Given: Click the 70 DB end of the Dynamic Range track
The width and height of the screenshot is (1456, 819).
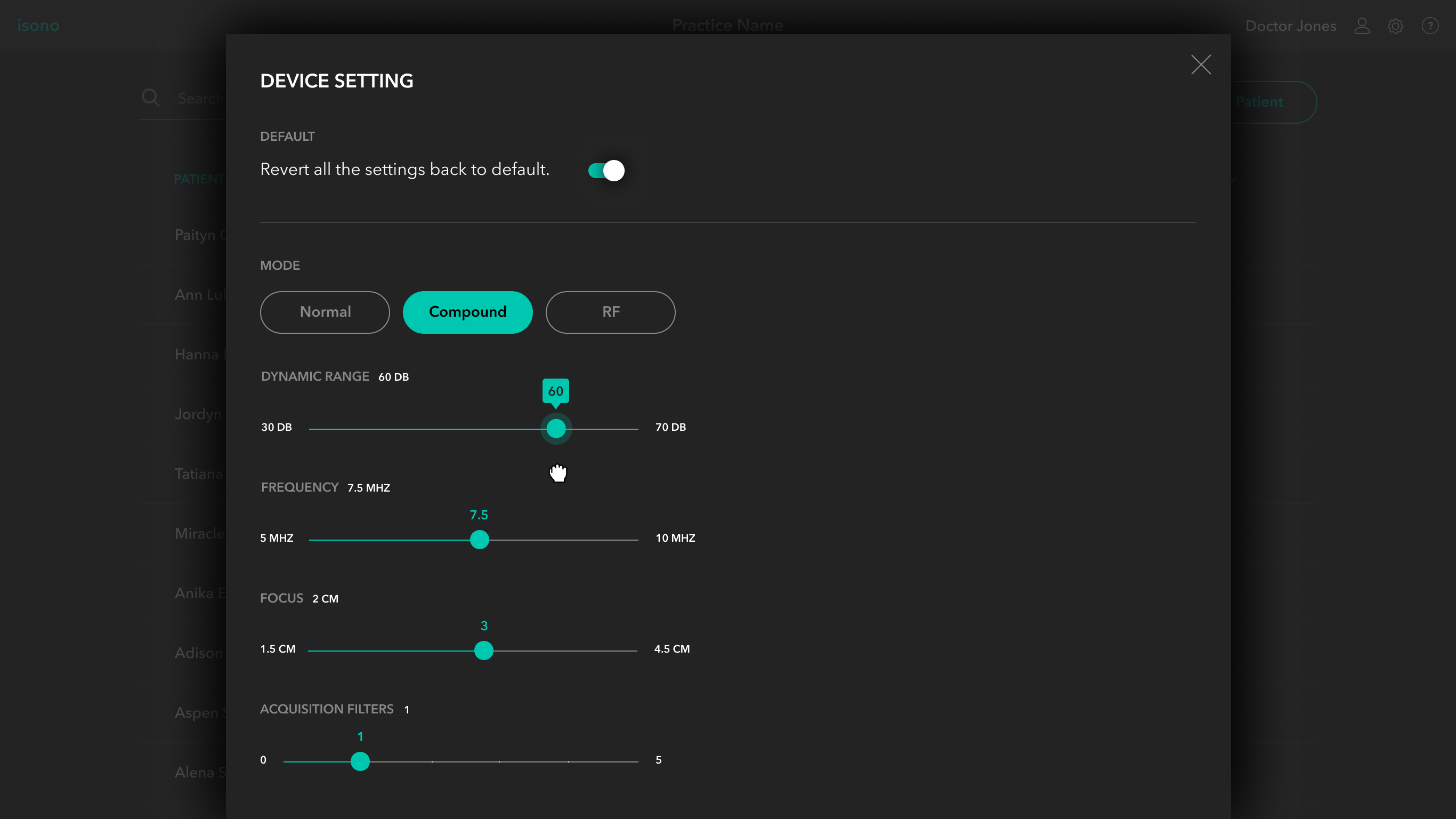Looking at the screenshot, I should click(636, 429).
